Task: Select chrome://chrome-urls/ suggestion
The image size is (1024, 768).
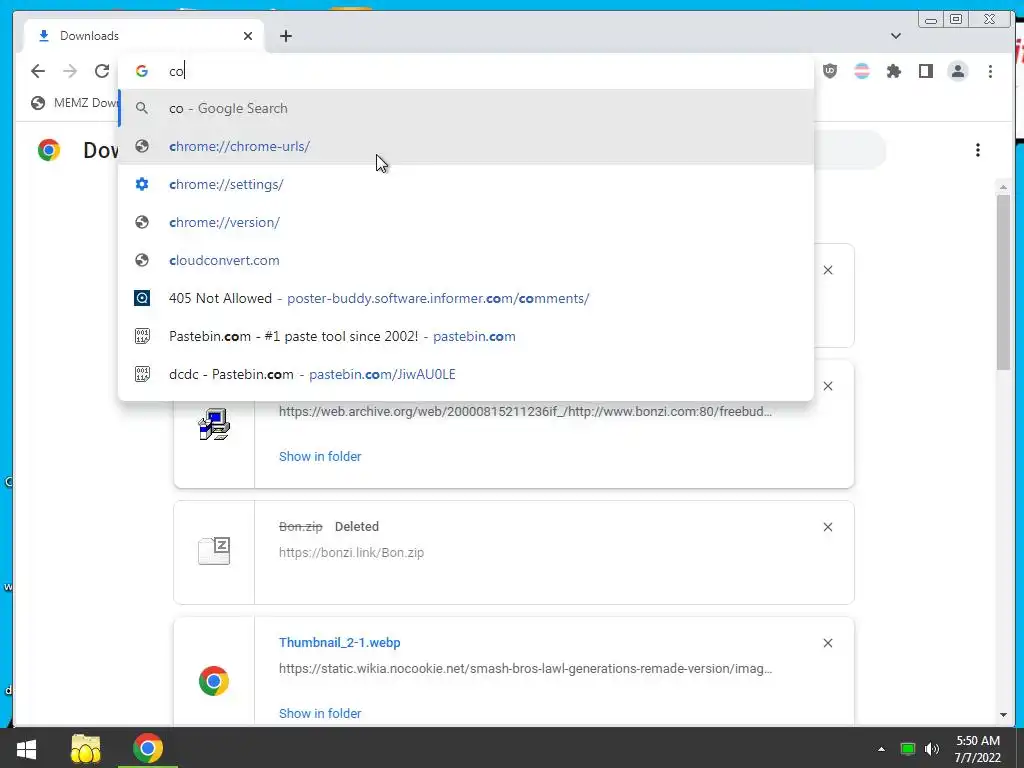Action: click(x=466, y=146)
